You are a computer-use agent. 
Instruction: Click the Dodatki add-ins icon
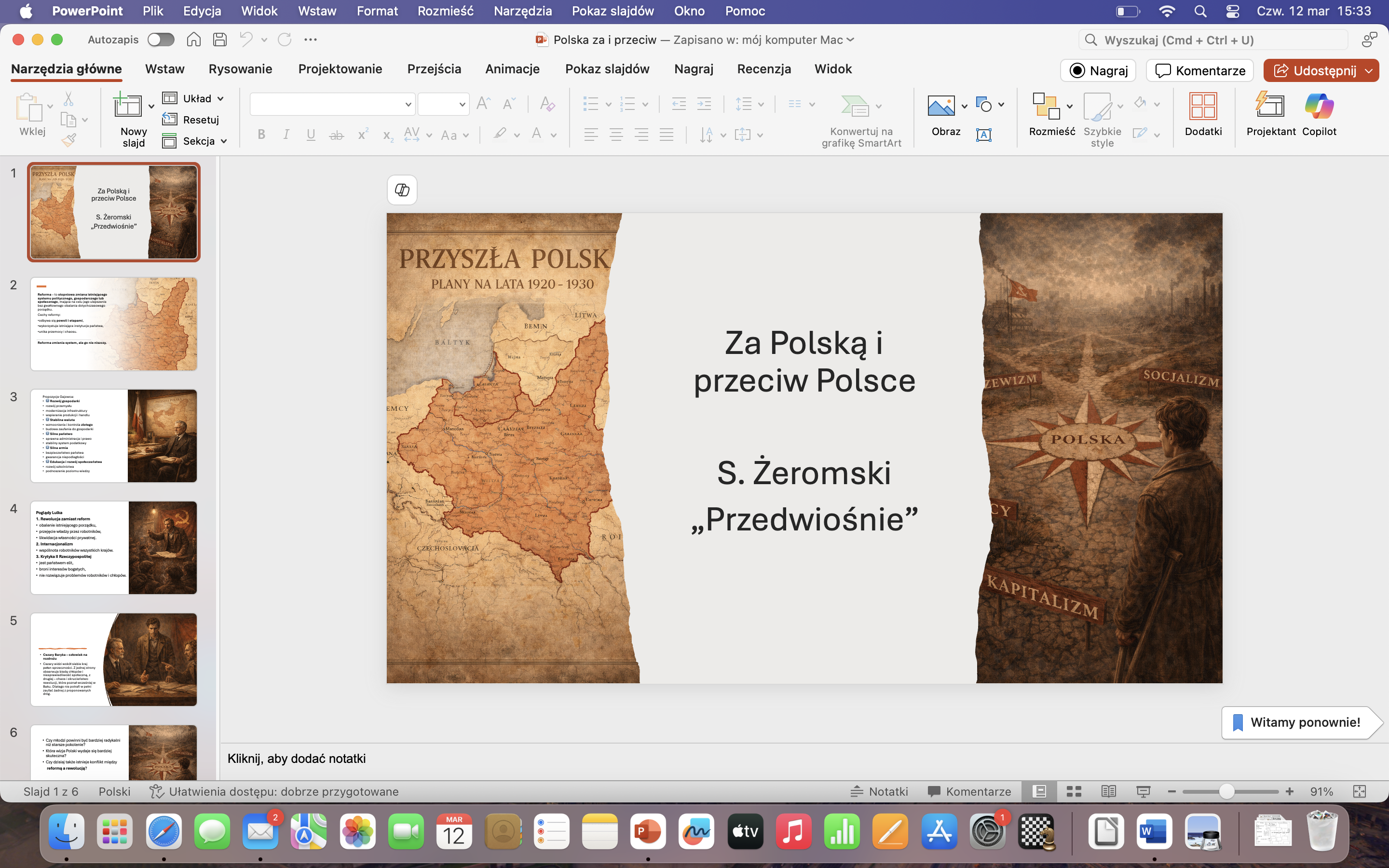point(1202,107)
